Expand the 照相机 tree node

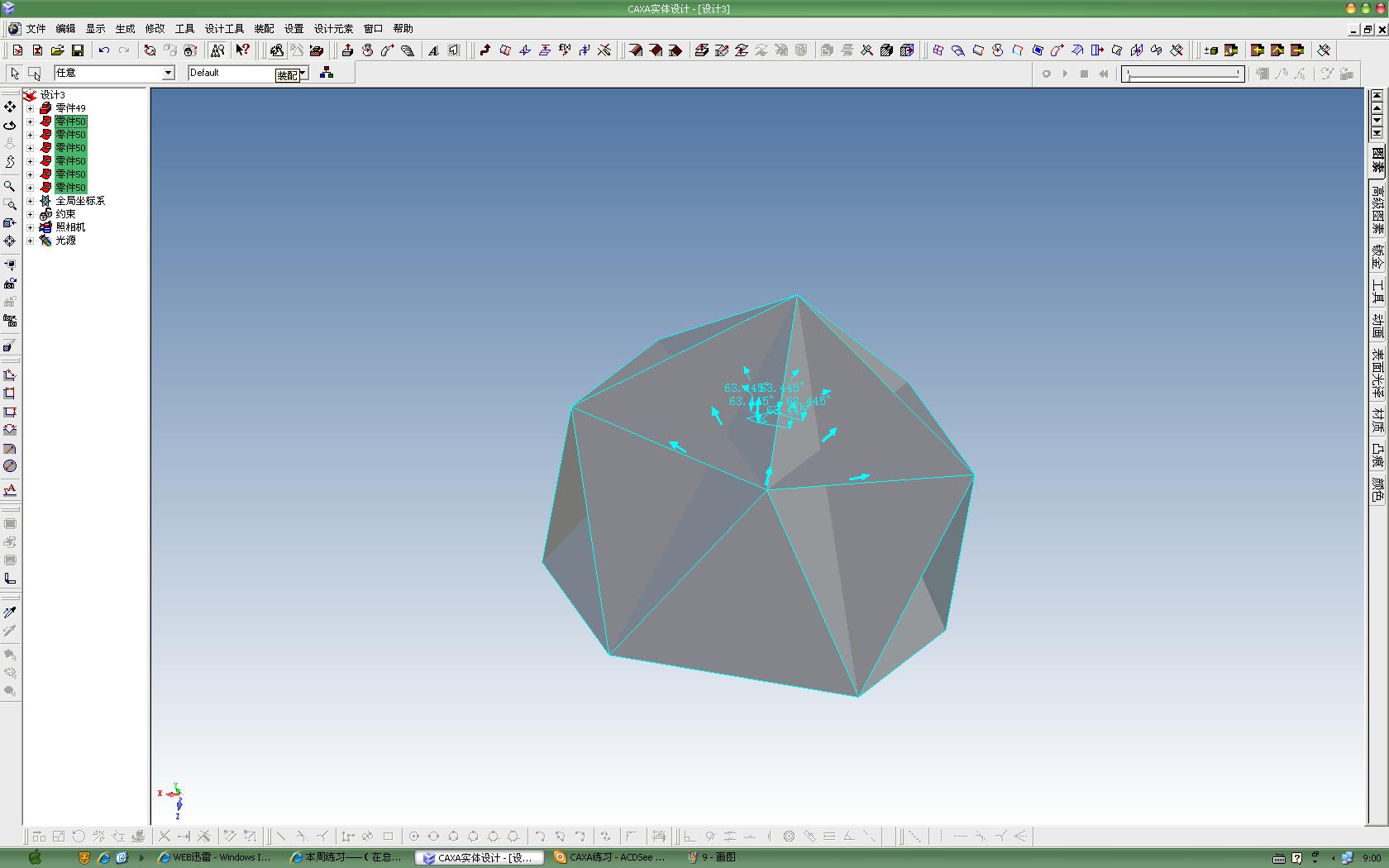click(x=31, y=227)
